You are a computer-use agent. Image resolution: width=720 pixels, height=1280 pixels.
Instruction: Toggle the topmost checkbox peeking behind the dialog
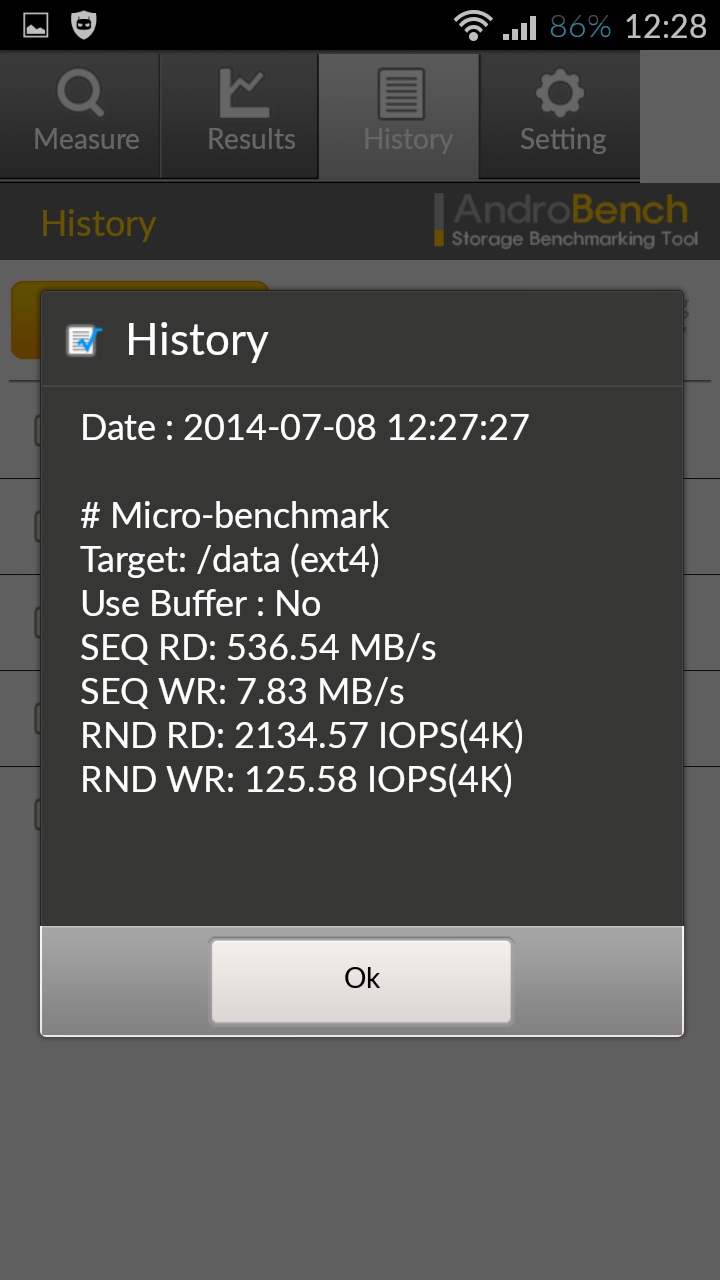click(38, 430)
